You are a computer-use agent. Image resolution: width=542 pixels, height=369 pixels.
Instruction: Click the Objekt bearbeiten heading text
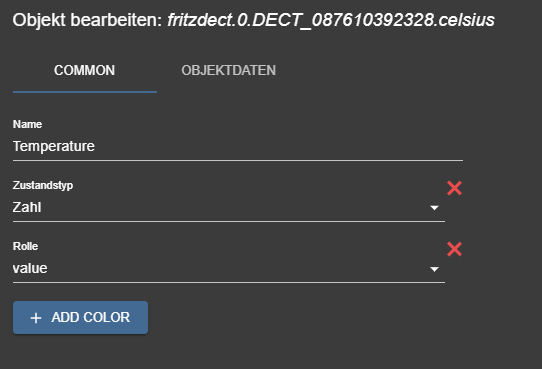point(87,20)
